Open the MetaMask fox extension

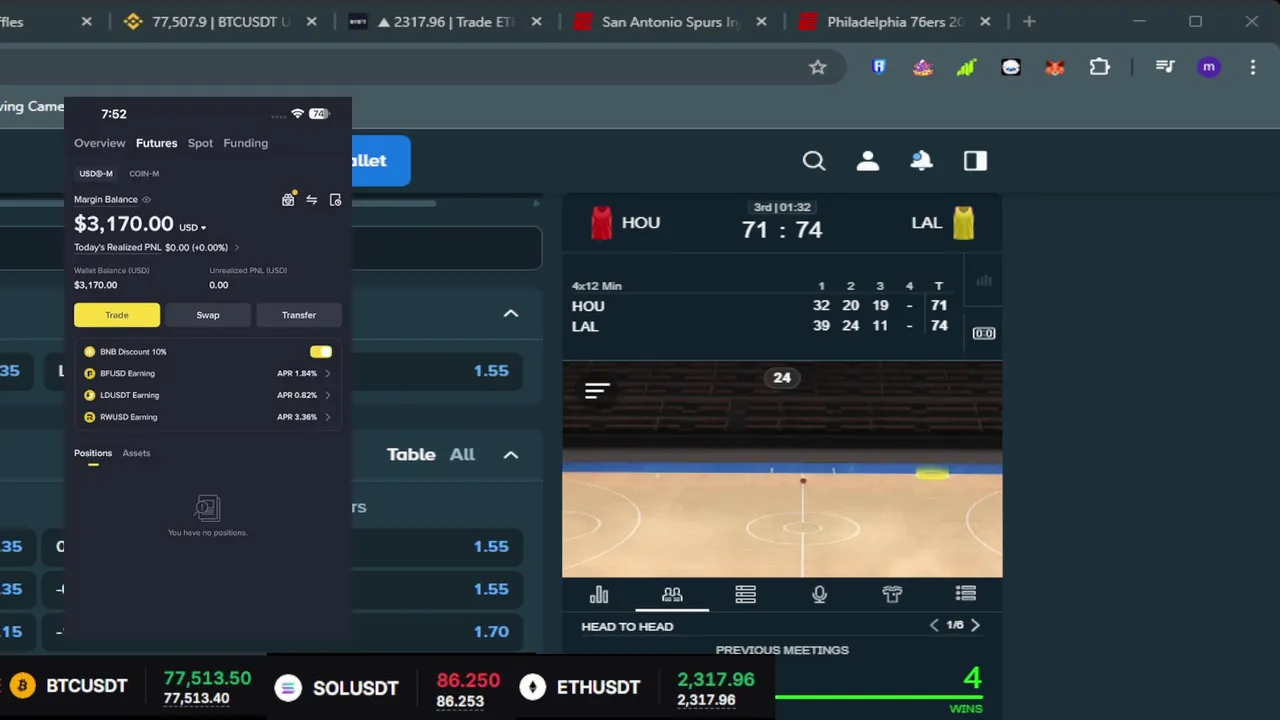(x=1055, y=67)
